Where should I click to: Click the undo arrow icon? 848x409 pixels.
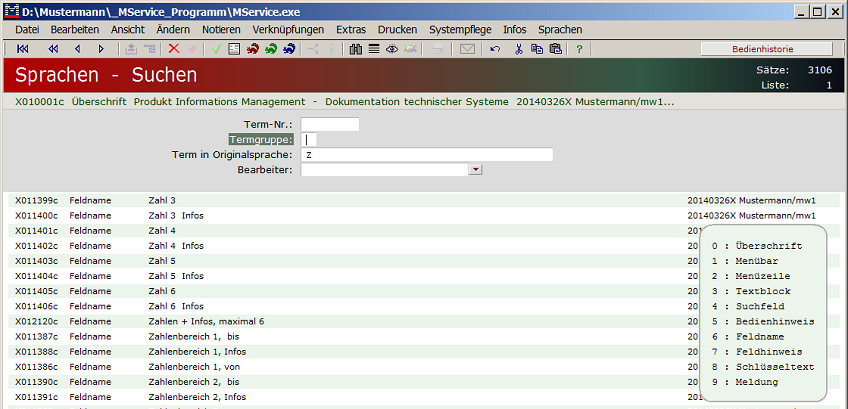coord(495,49)
